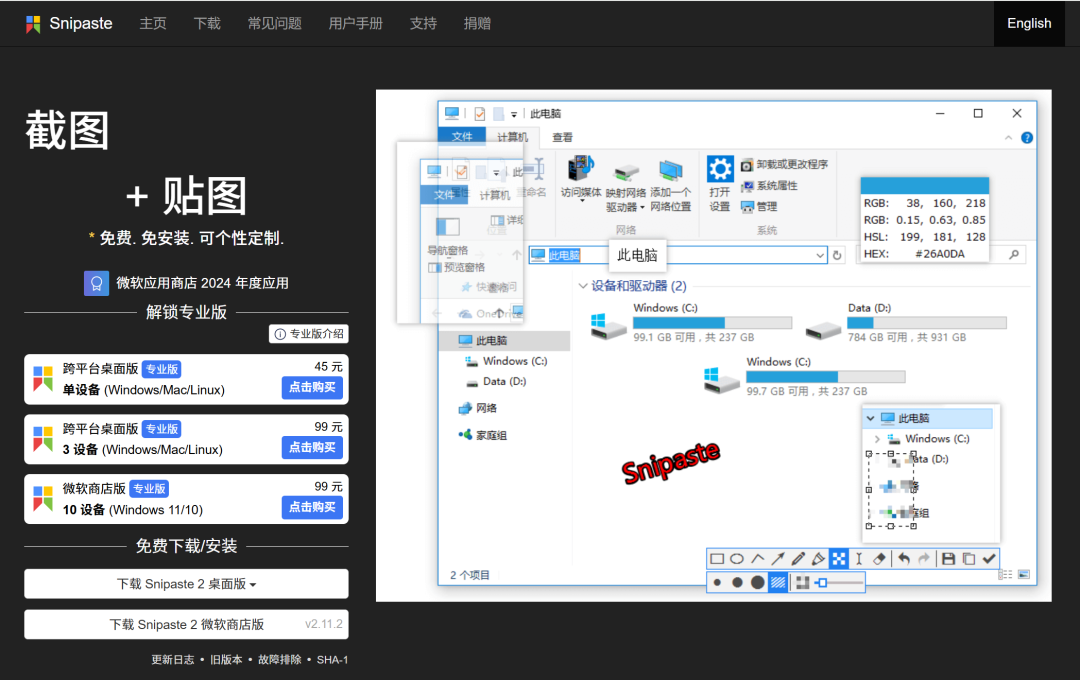Buy the 3 设备 cross-platform pro version
This screenshot has height=680, width=1080.
click(x=312, y=447)
